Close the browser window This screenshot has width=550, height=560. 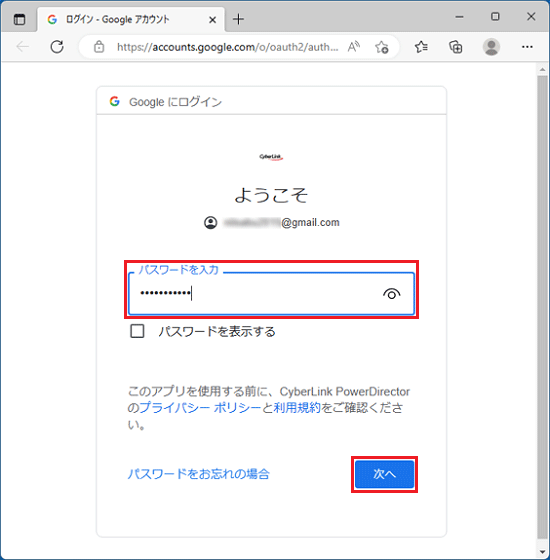click(x=531, y=17)
